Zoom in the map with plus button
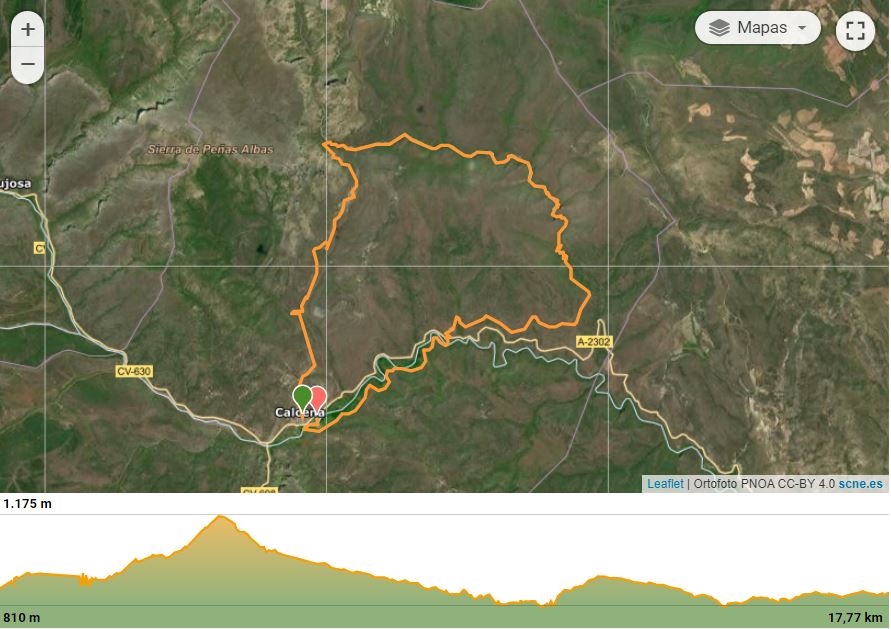This screenshot has width=891, height=629. tap(27, 30)
